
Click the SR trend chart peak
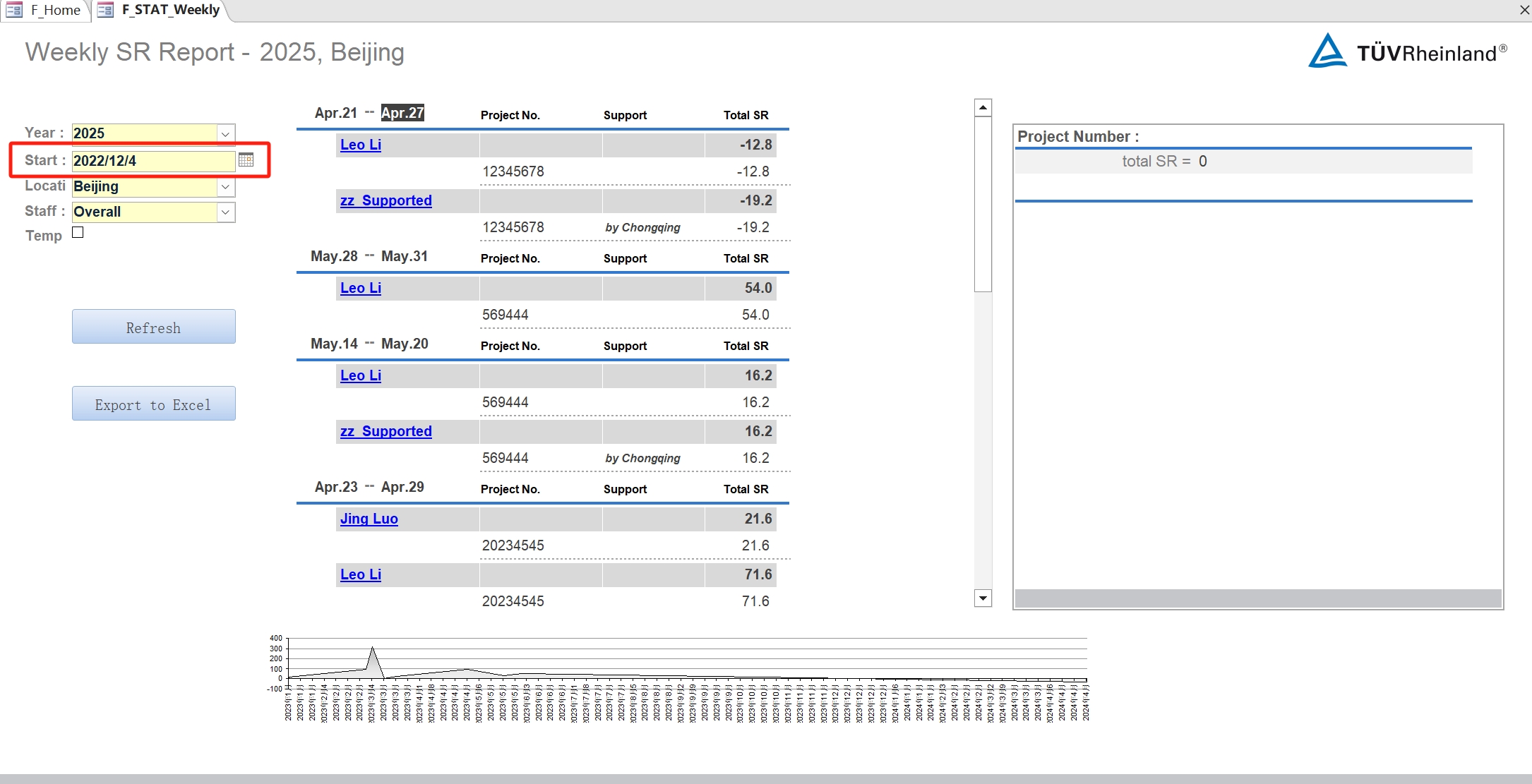[x=372, y=647]
